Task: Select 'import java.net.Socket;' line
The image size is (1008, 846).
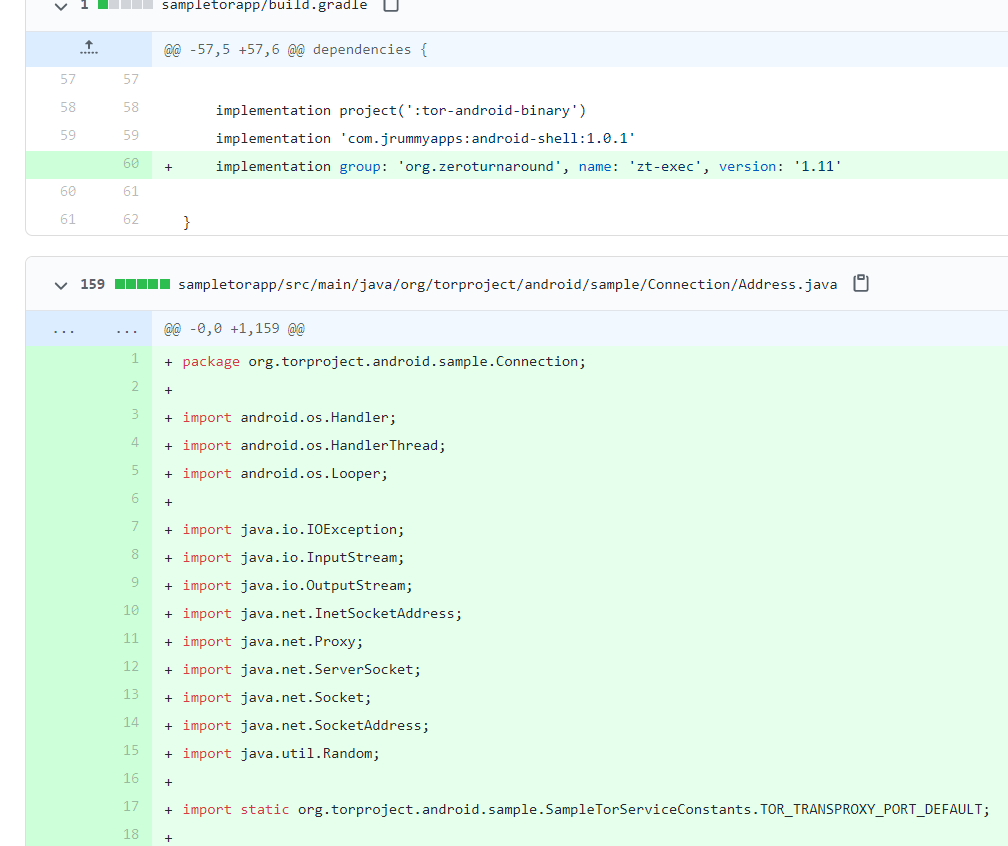Action: click(x=276, y=698)
